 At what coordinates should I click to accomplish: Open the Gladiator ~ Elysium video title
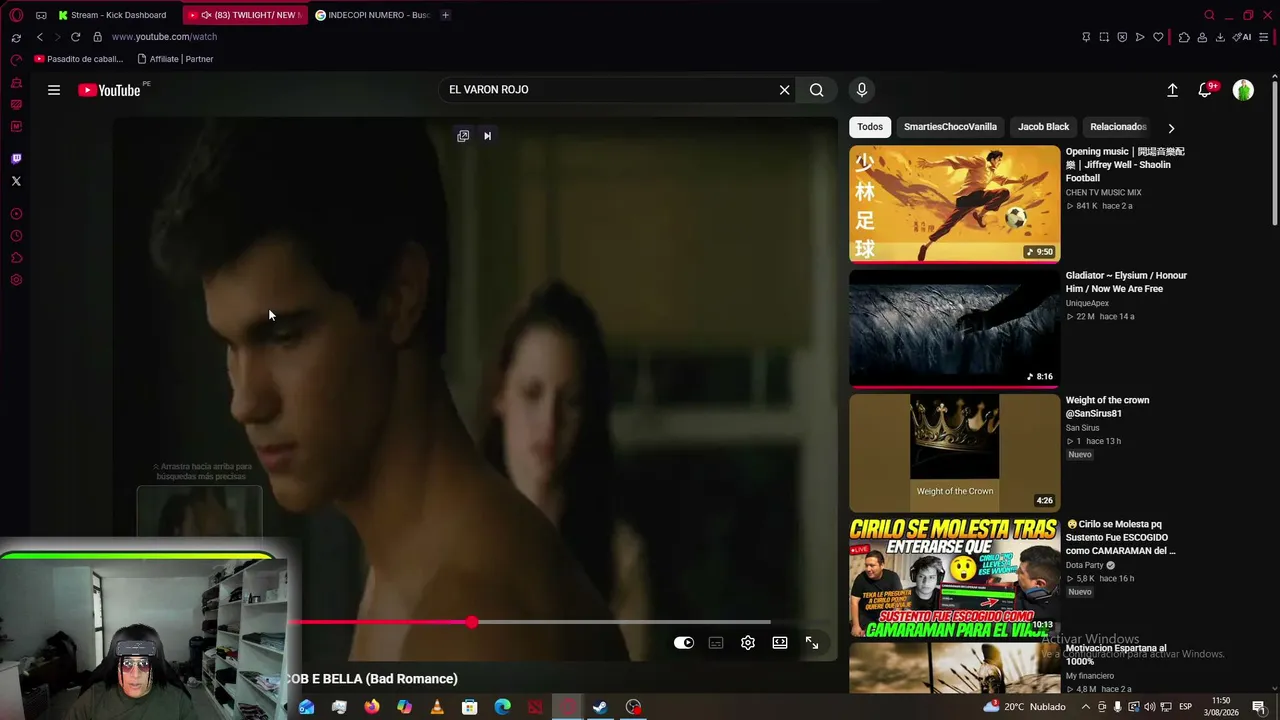1126,282
